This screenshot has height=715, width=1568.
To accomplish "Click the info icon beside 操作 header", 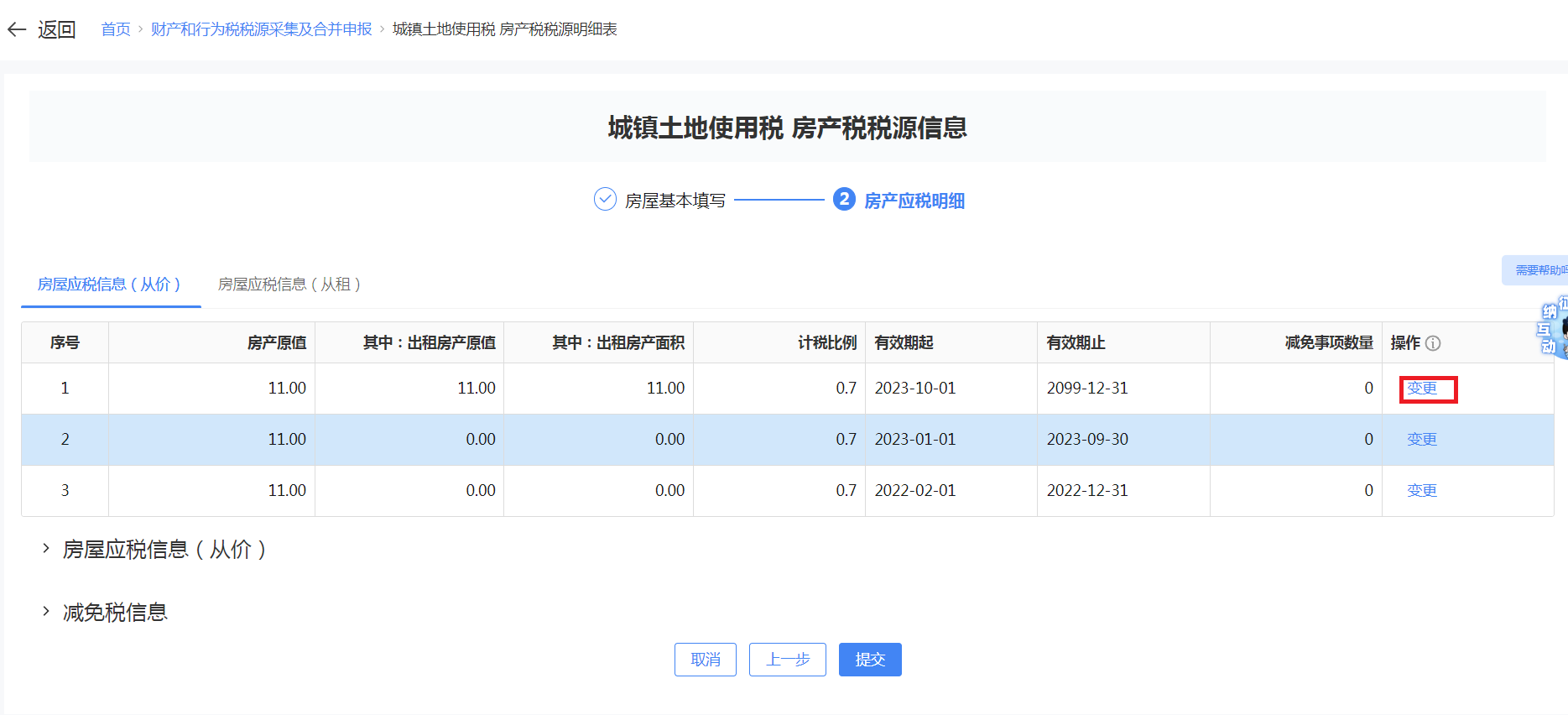I will 1433,343.
